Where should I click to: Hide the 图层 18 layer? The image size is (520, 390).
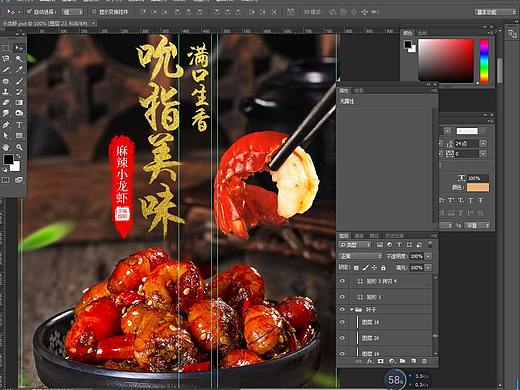[342, 322]
